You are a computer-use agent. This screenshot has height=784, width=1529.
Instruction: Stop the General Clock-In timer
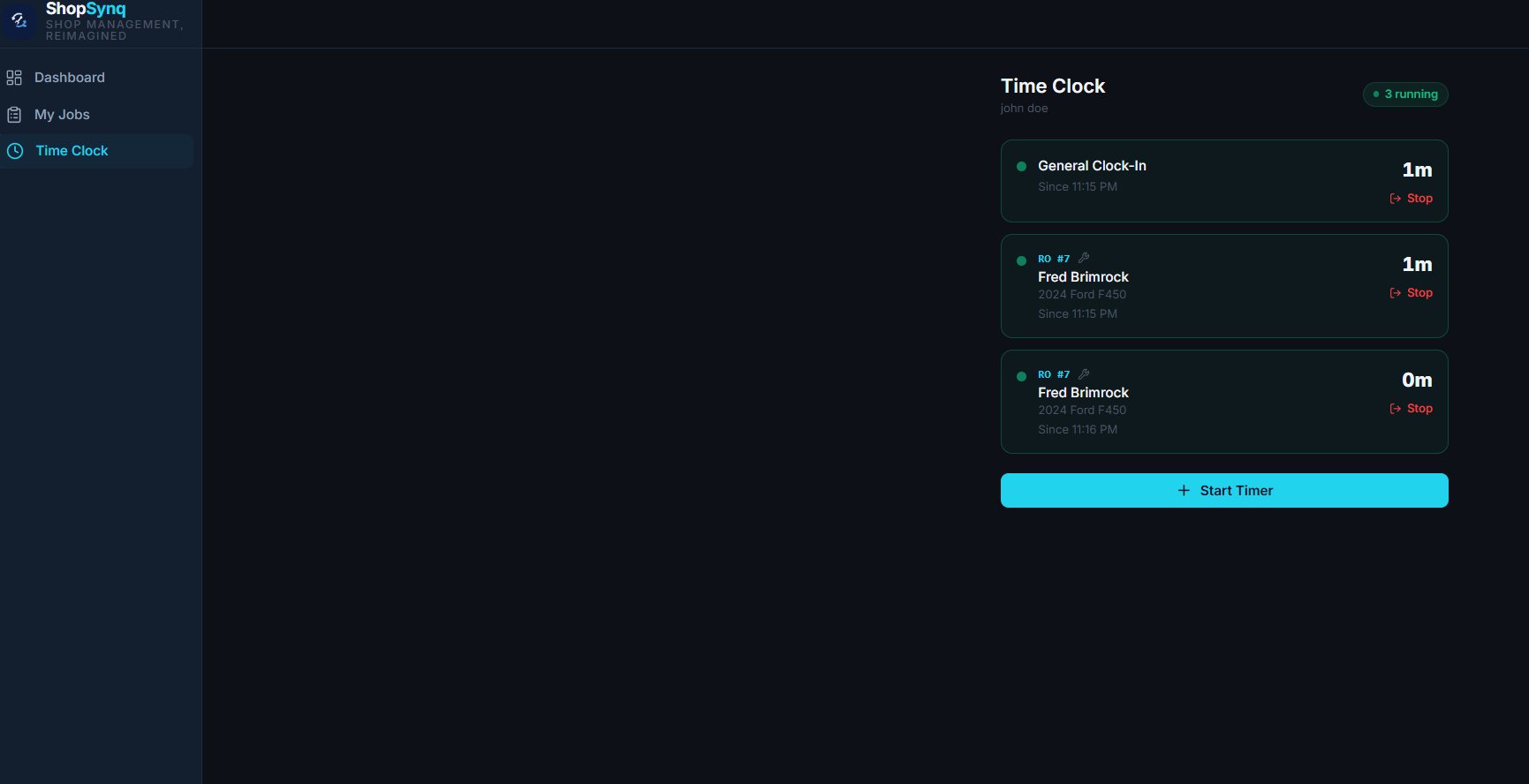click(1411, 199)
